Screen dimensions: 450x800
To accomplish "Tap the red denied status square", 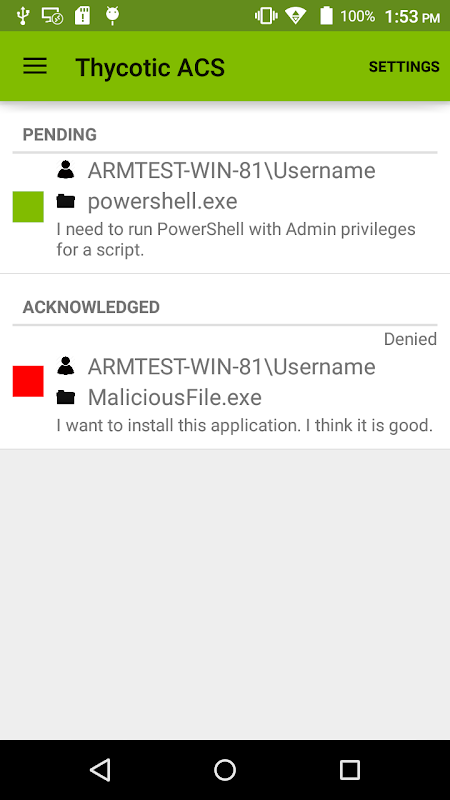I will [x=28, y=381].
